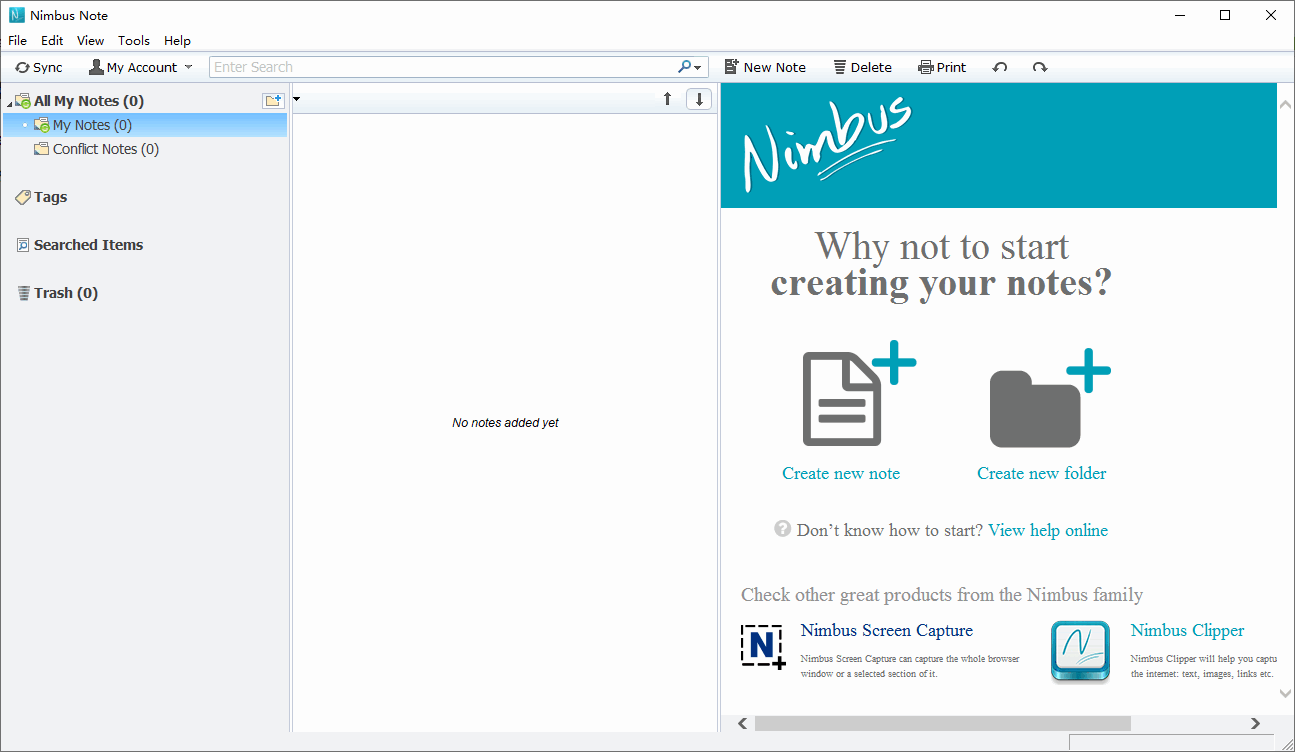Click the redo arrow icon
The height and width of the screenshot is (752, 1295).
tap(1040, 67)
